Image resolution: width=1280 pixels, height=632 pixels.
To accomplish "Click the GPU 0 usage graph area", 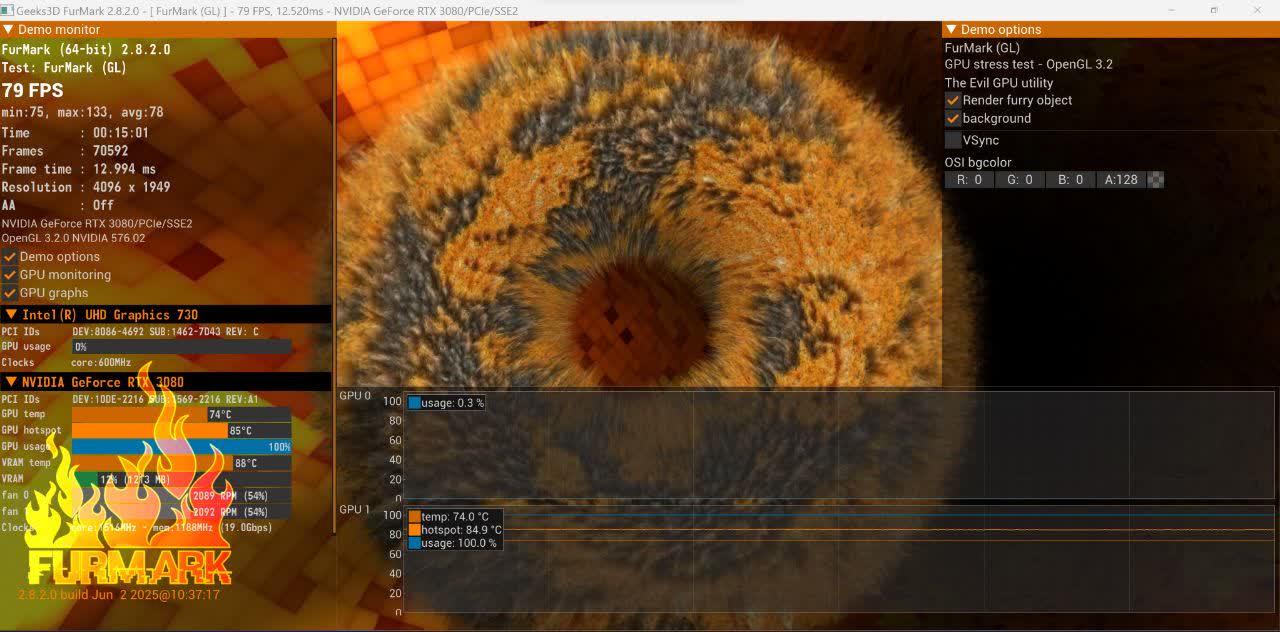I will [x=841, y=445].
